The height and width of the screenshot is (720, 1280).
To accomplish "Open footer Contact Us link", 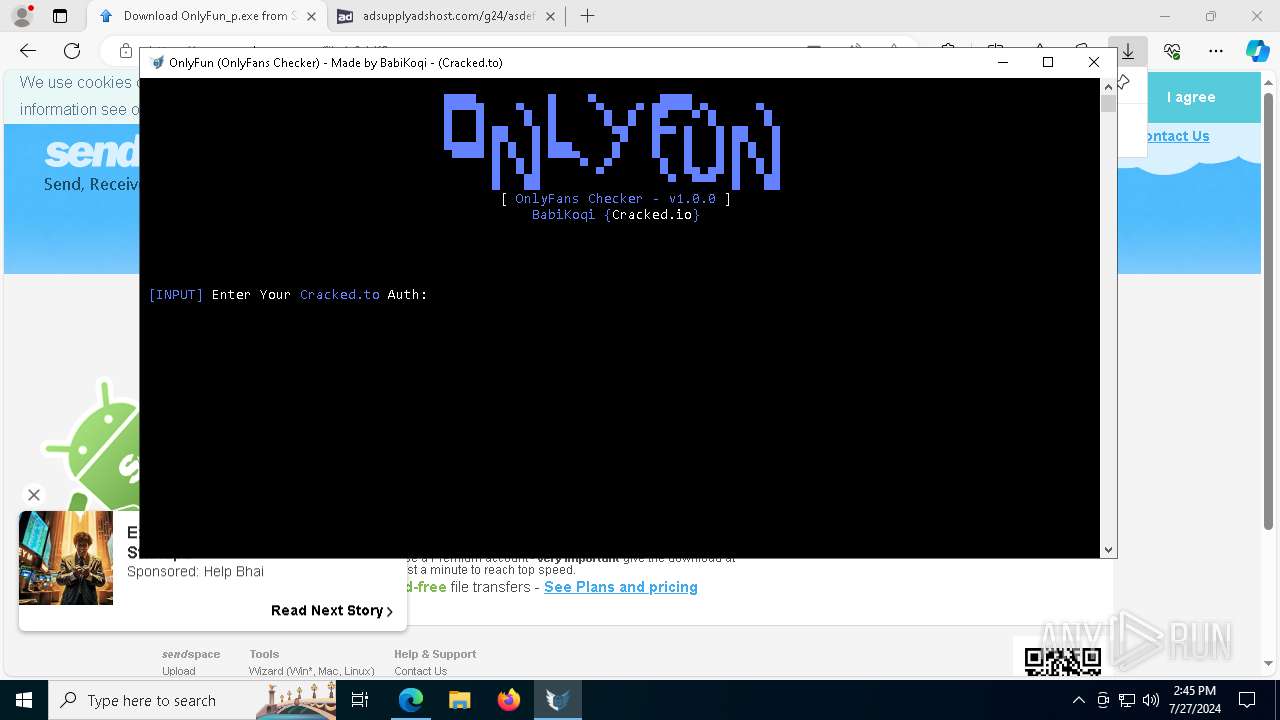I will coord(420,671).
